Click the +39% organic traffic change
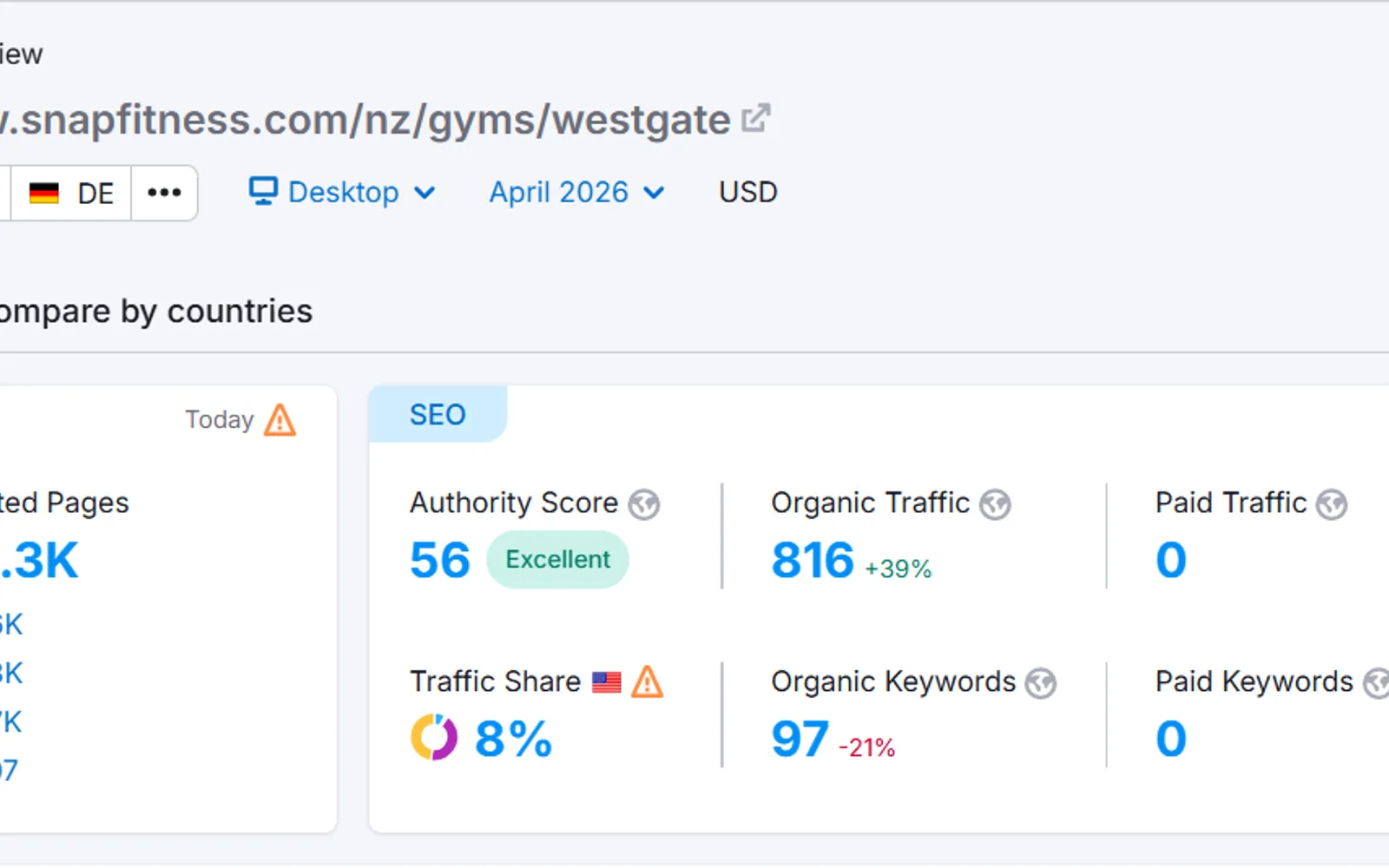 point(898,569)
